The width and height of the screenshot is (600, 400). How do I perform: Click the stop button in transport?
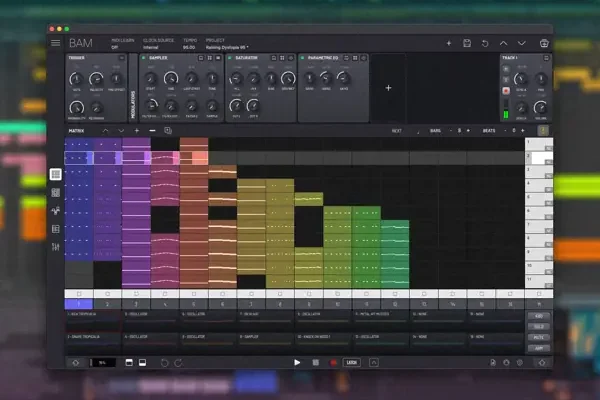point(315,362)
